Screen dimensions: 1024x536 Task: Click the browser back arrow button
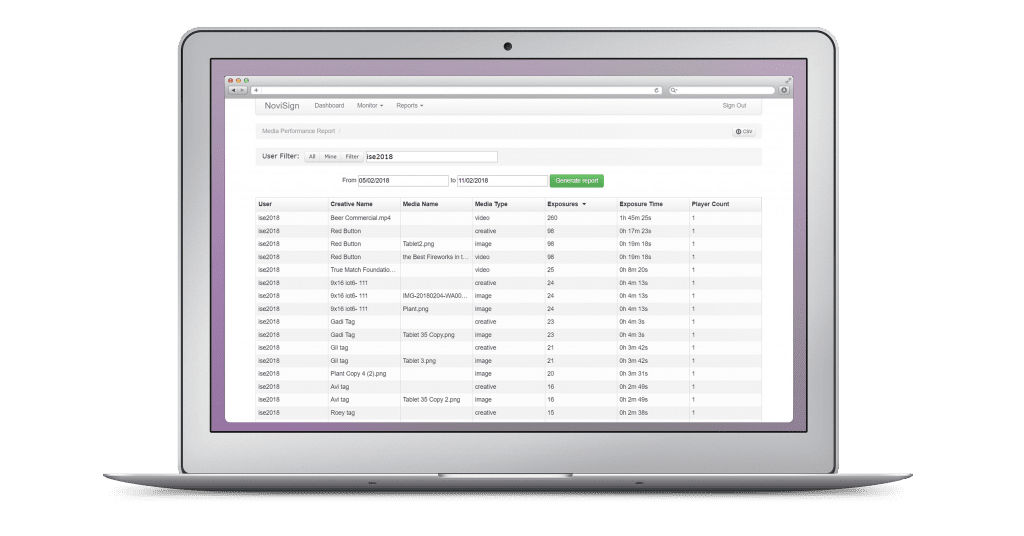233,90
